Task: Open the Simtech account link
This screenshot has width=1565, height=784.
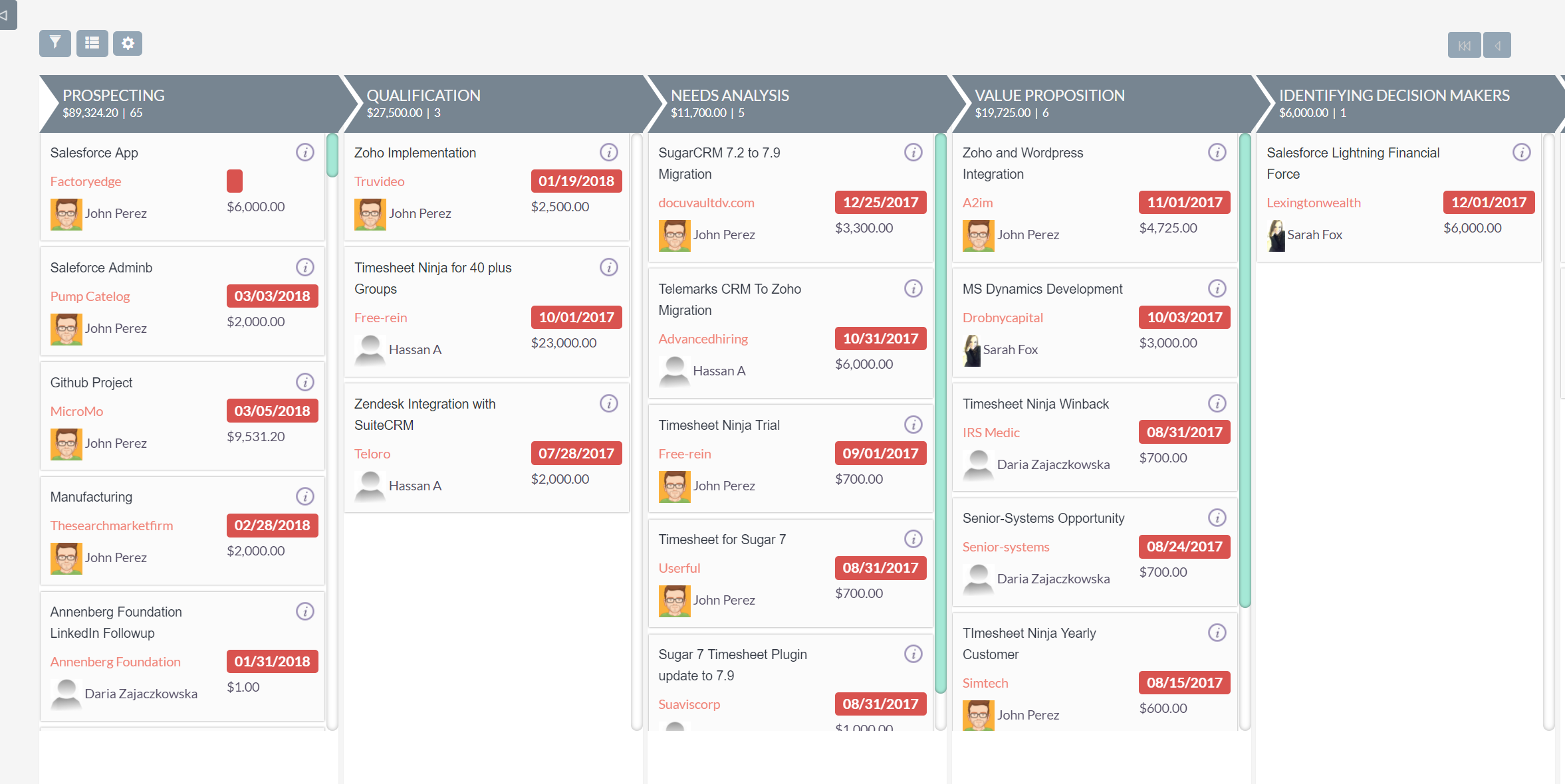Action: [x=985, y=683]
